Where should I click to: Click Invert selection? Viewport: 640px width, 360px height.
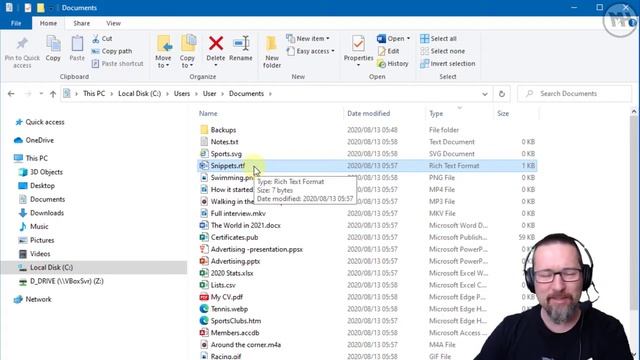(448, 64)
